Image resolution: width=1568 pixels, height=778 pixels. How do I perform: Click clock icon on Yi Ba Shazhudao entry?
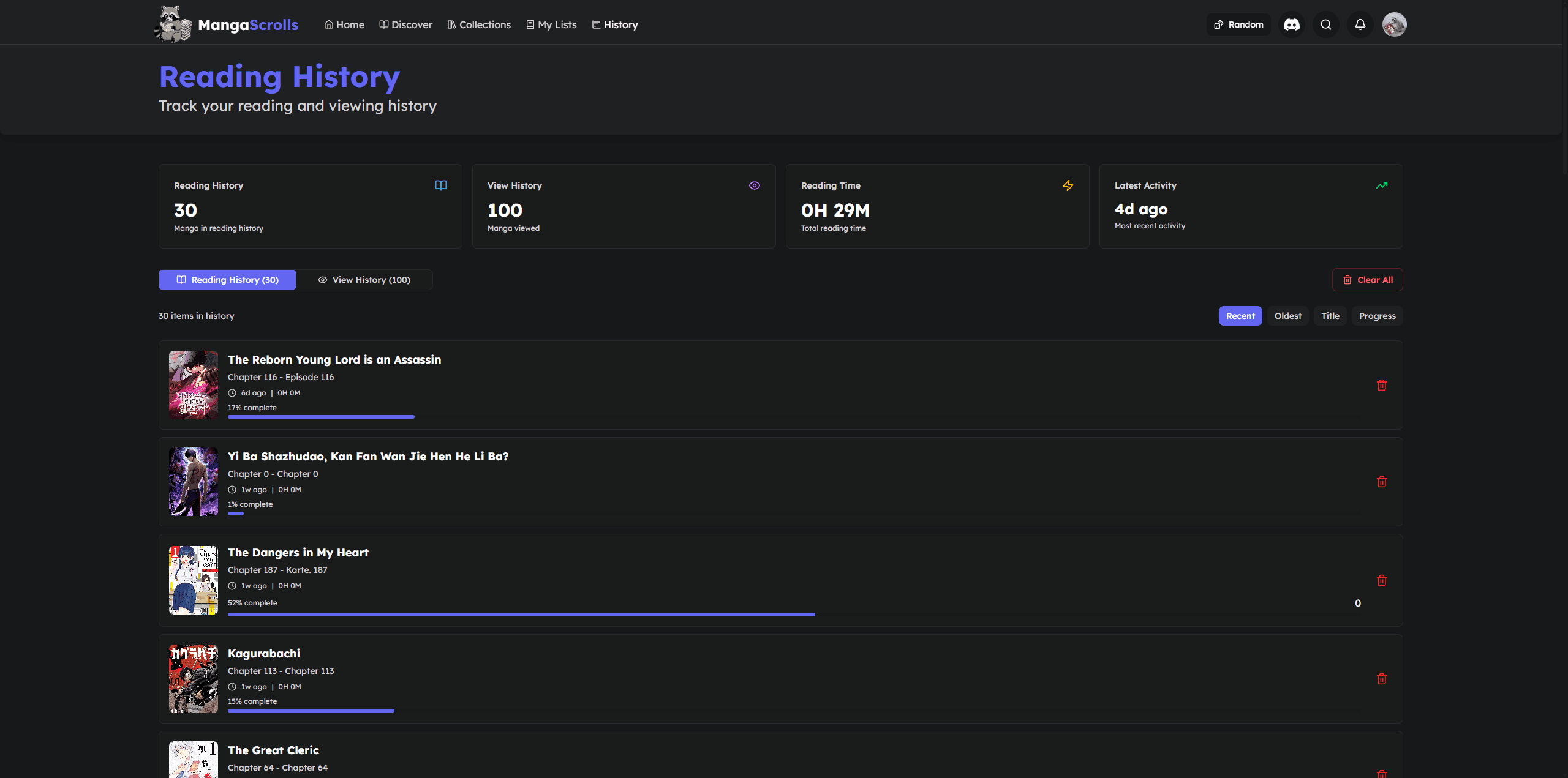pos(232,490)
